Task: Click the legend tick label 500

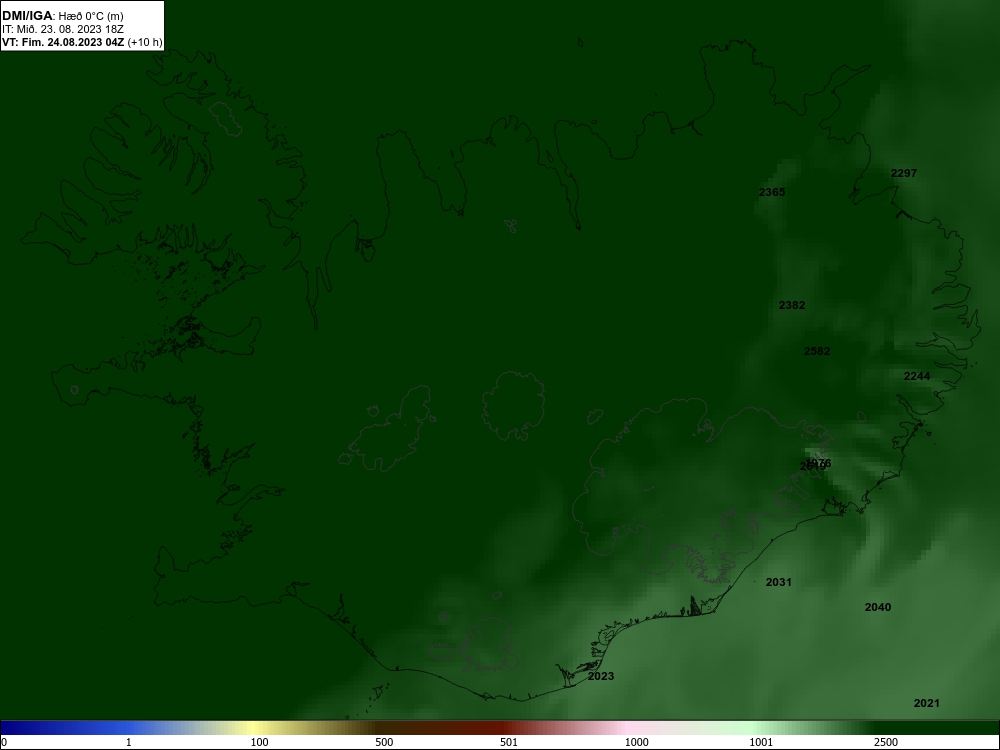Action: click(x=385, y=742)
